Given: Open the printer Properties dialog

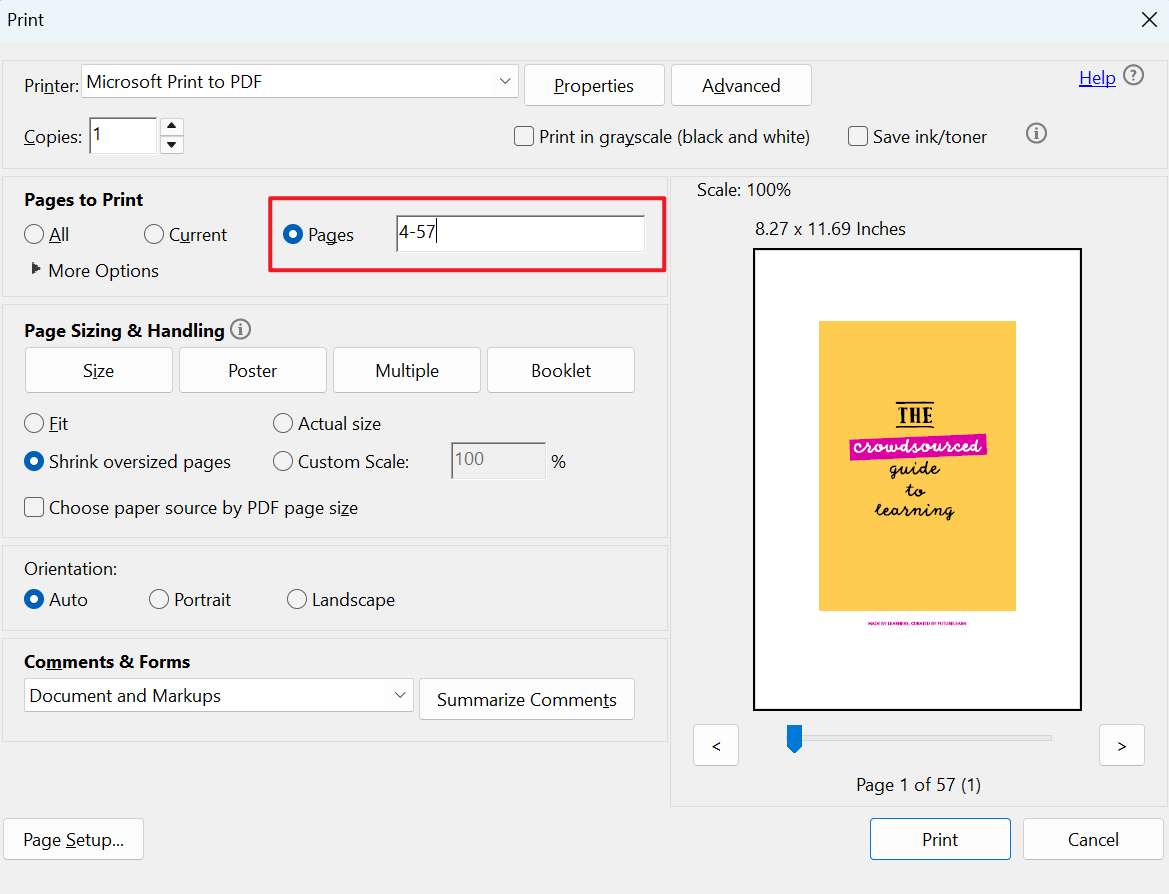Looking at the screenshot, I should [x=593, y=85].
